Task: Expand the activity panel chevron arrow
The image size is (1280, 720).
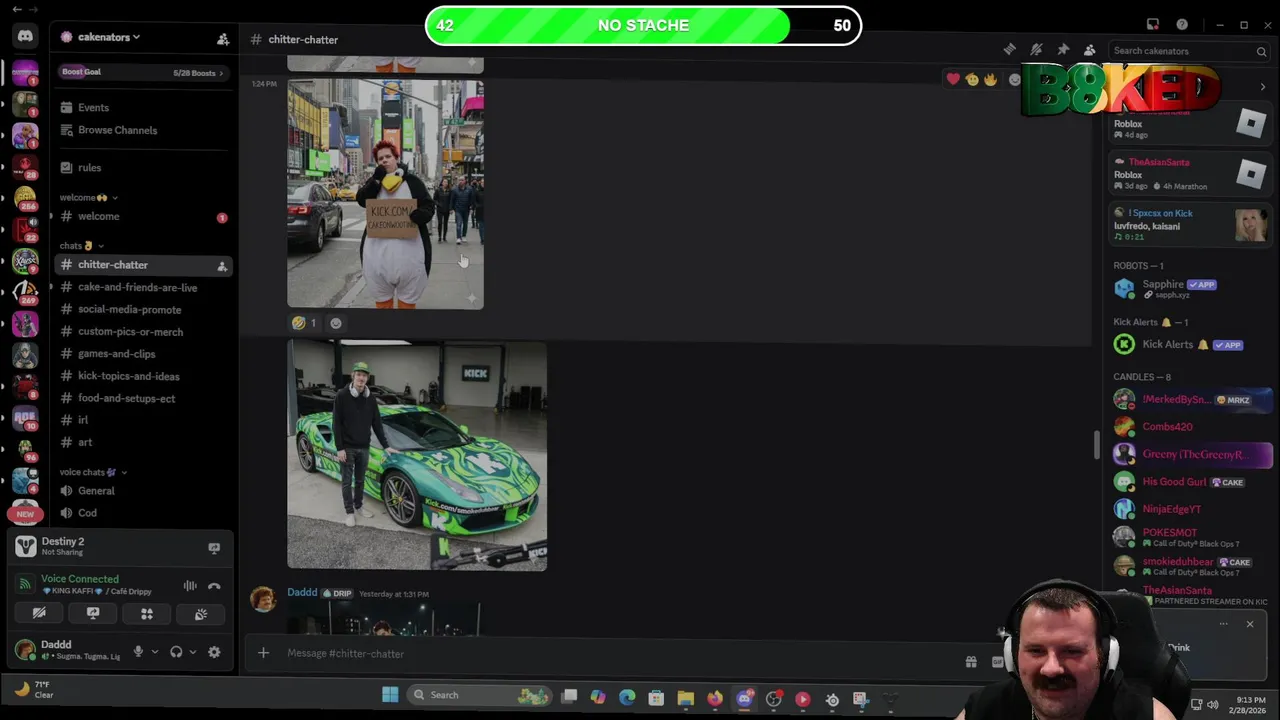Action: pyautogui.click(x=1262, y=87)
